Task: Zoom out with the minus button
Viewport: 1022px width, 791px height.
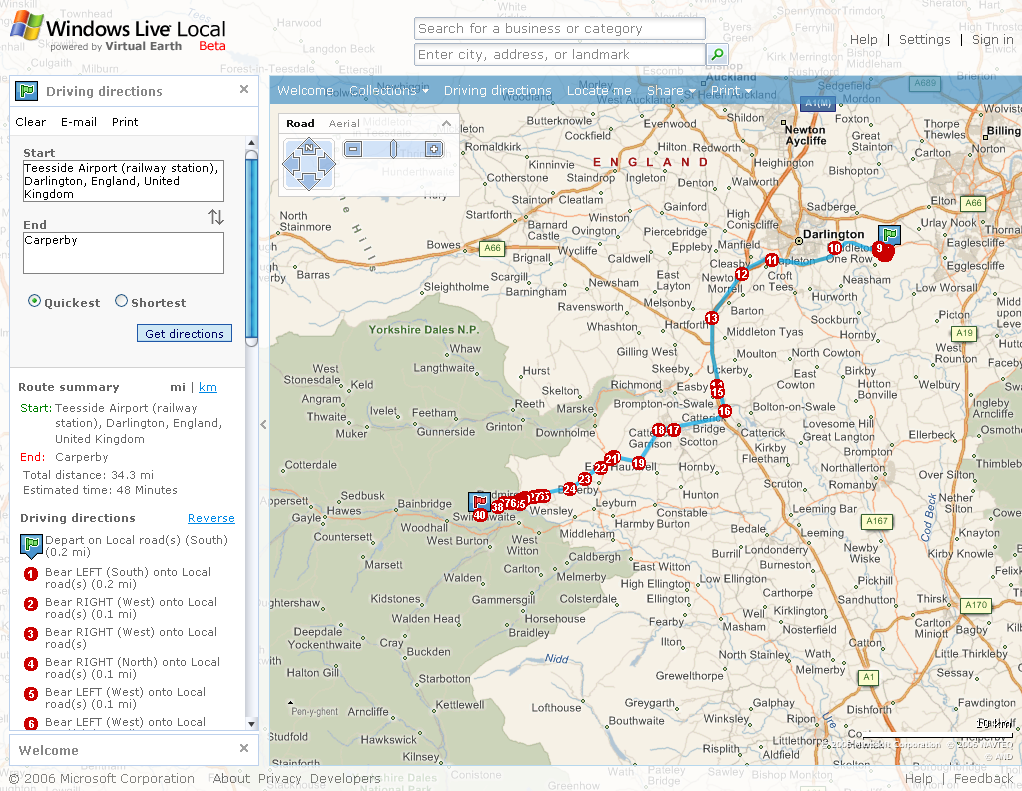Action: click(x=353, y=149)
